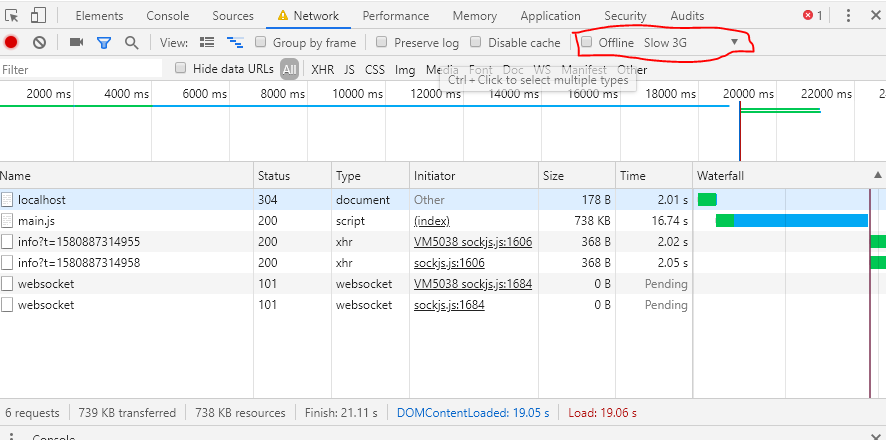The image size is (886, 440).
Task: Click the localhost document file icon
Action: click(7, 199)
